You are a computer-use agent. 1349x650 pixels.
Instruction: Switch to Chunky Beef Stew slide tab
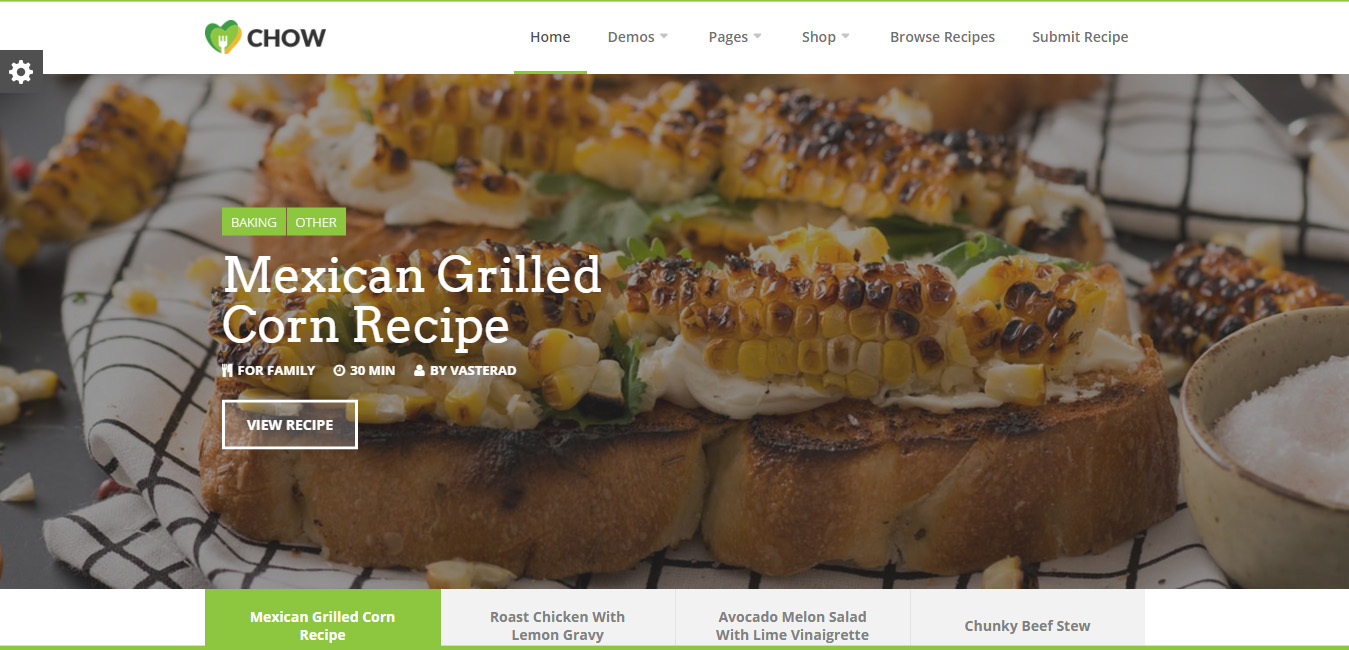tap(1027, 625)
